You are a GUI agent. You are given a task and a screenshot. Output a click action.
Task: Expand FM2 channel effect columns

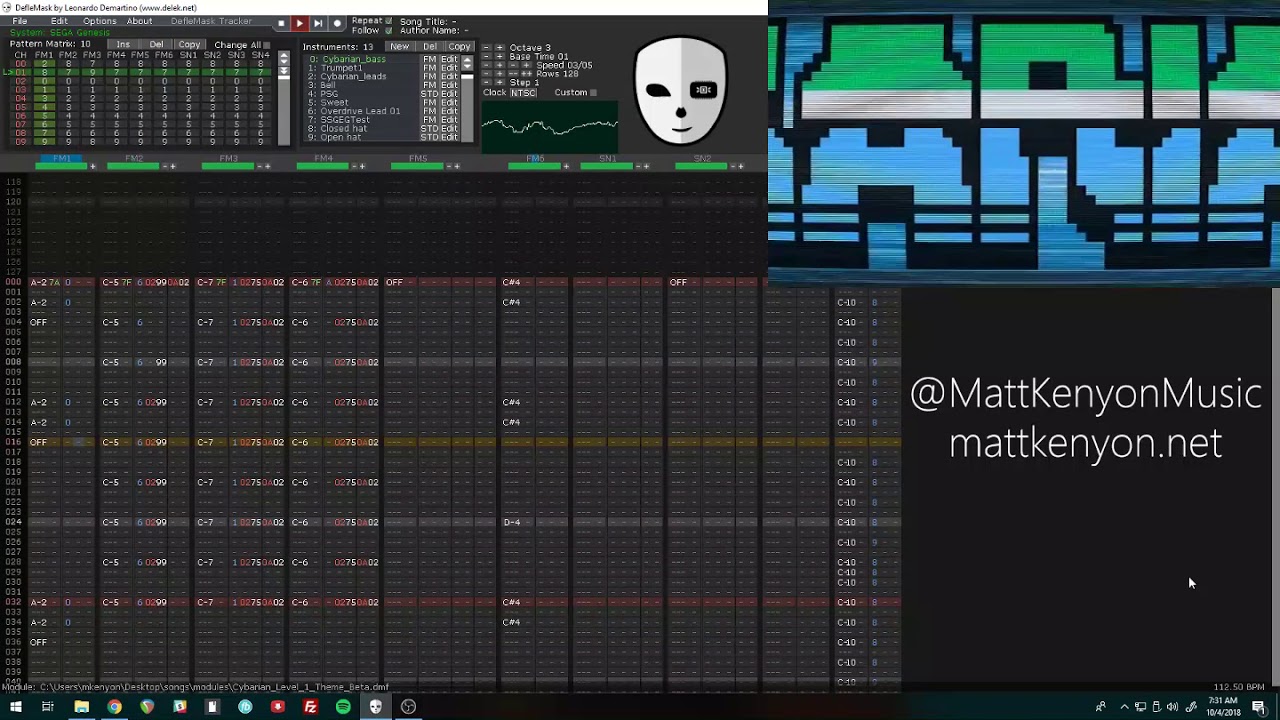[x=173, y=166]
